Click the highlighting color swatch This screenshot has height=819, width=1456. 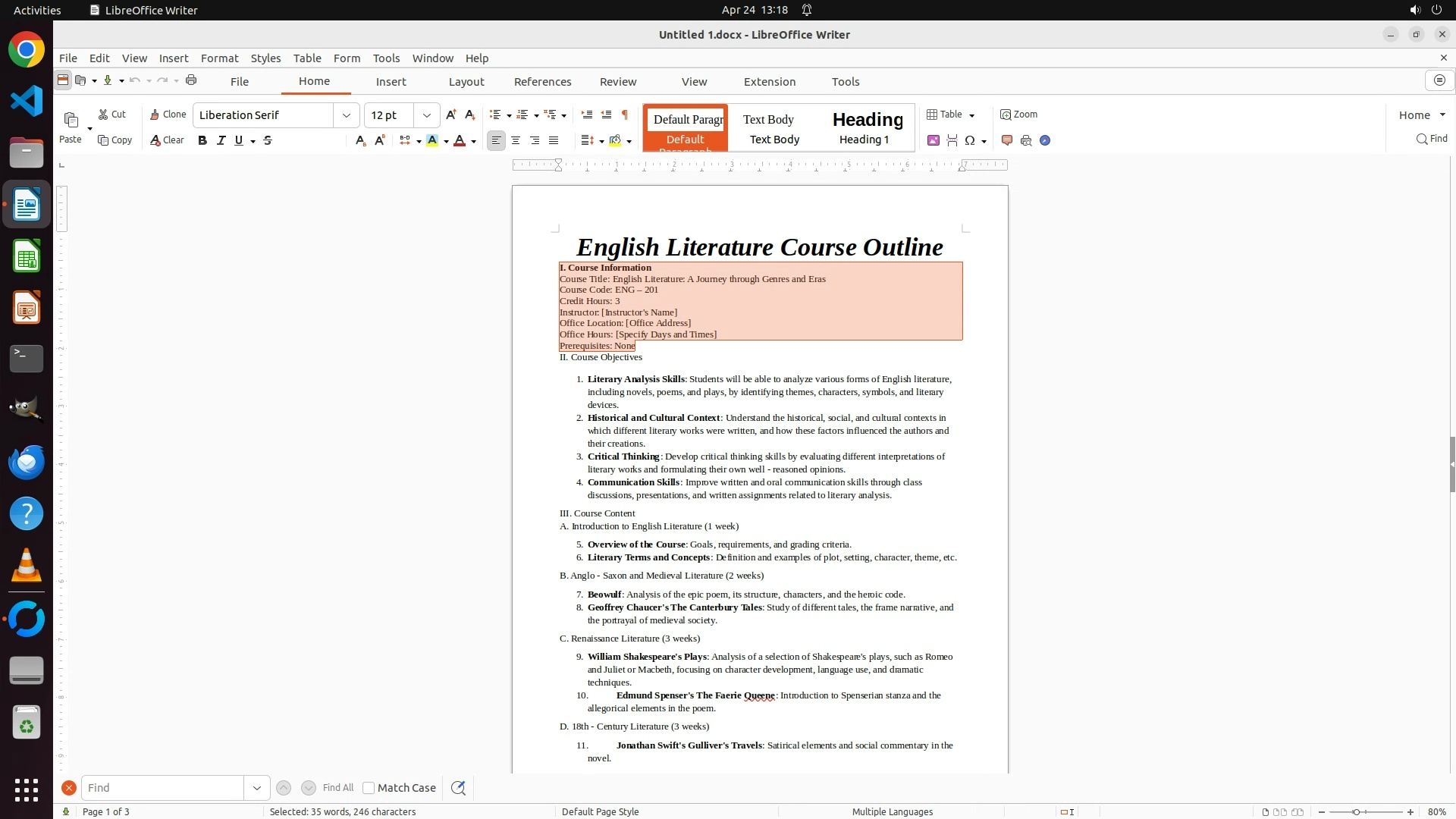point(432,140)
